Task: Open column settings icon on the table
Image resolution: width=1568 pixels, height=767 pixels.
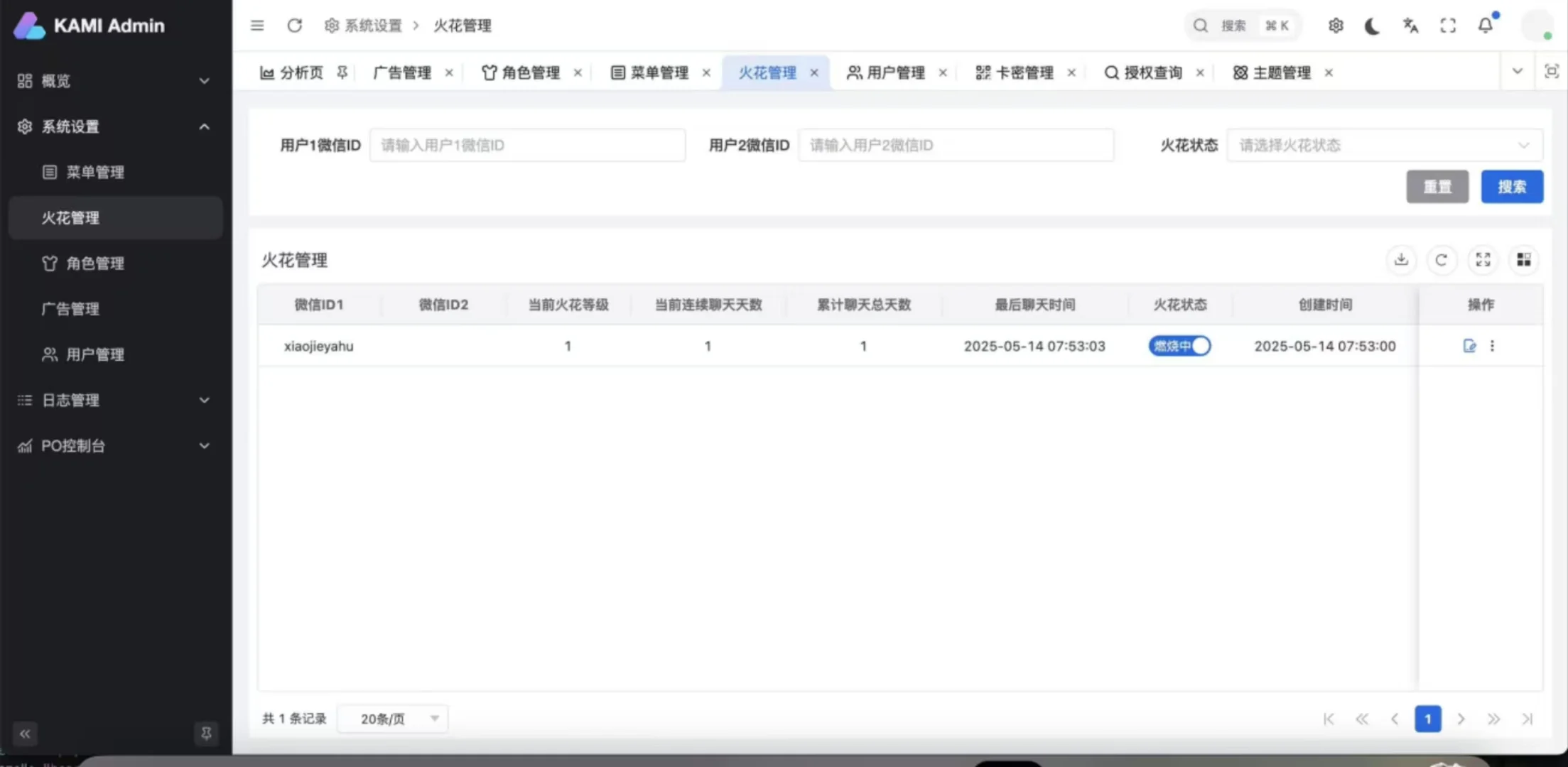Action: coord(1523,260)
